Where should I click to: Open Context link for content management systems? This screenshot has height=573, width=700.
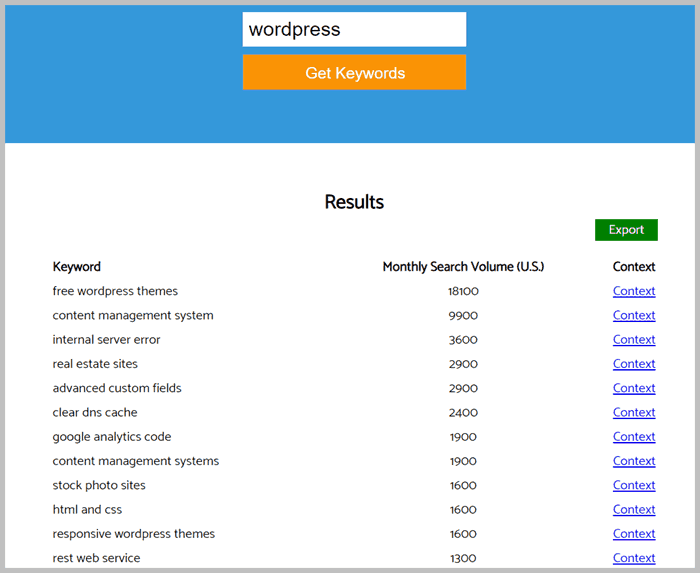pyautogui.click(x=633, y=461)
